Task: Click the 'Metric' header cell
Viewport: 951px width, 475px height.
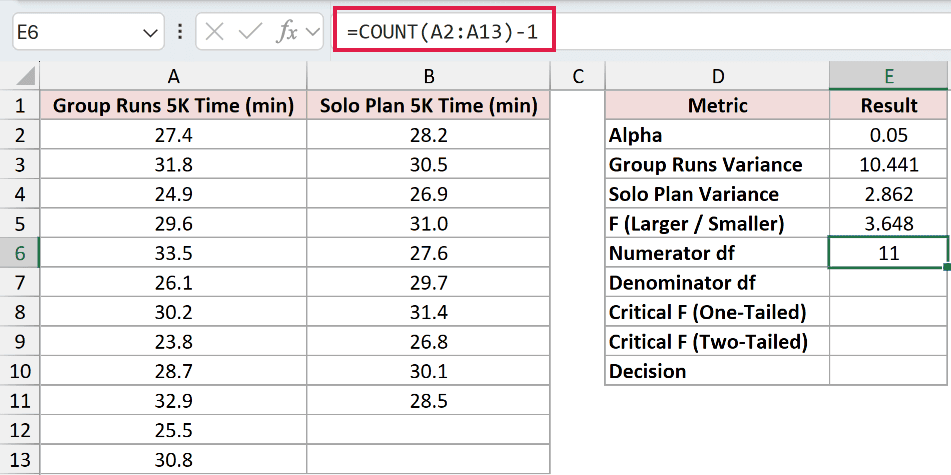Action: click(717, 106)
